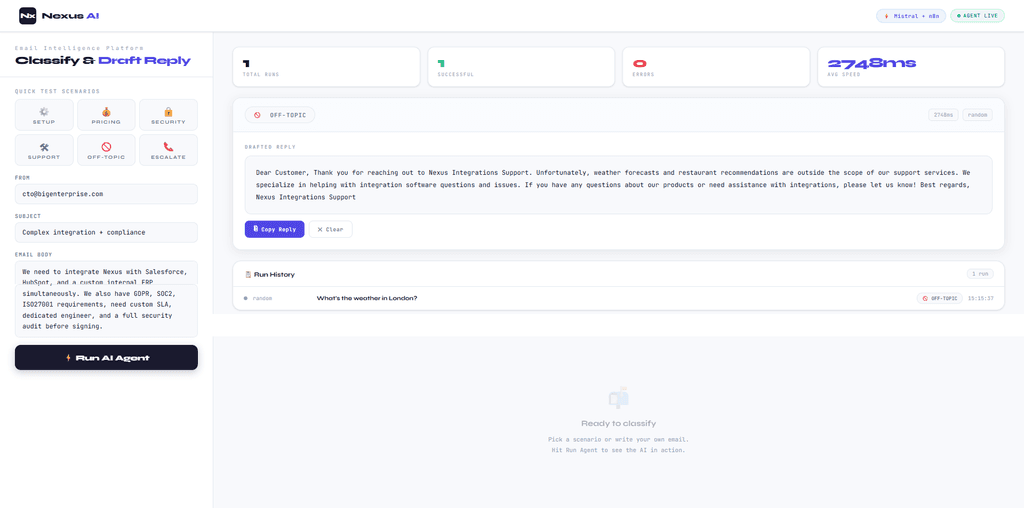
Task: Click the Nexus AI logo icon
Action: pos(27,15)
